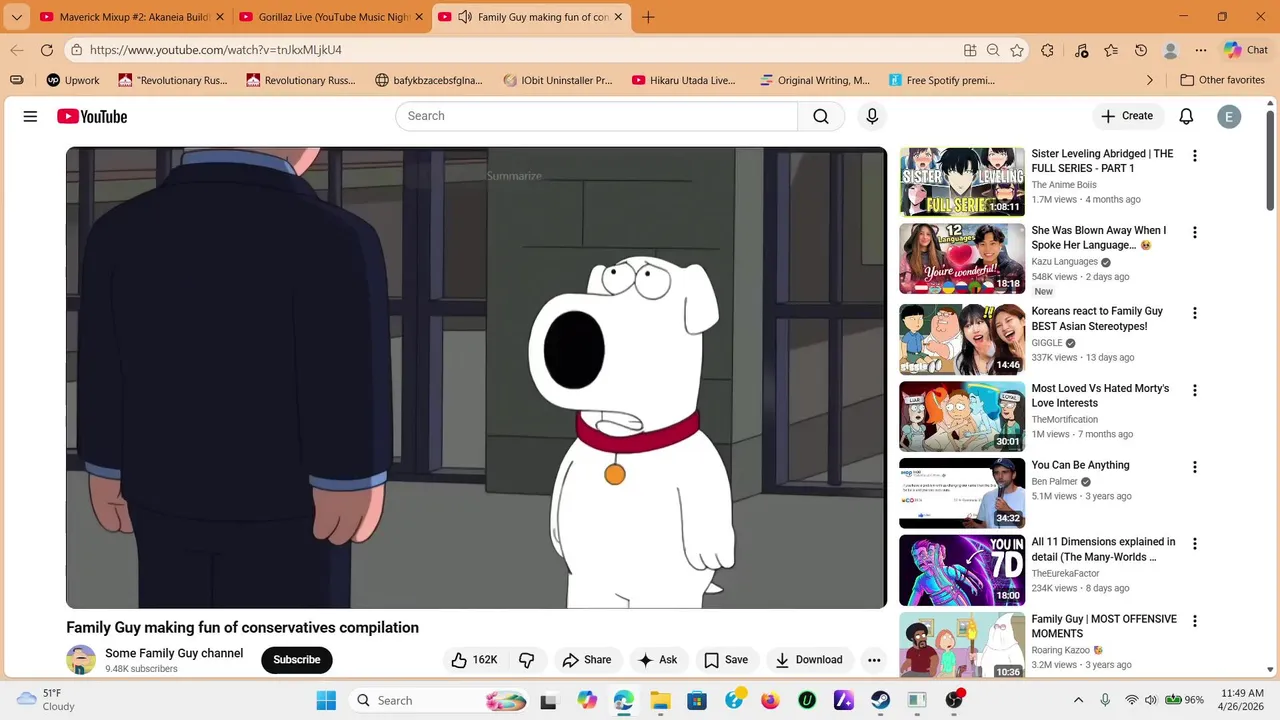Click the zoom out magnifier in address bar
This screenshot has height=720, width=1280.
click(x=993, y=50)
